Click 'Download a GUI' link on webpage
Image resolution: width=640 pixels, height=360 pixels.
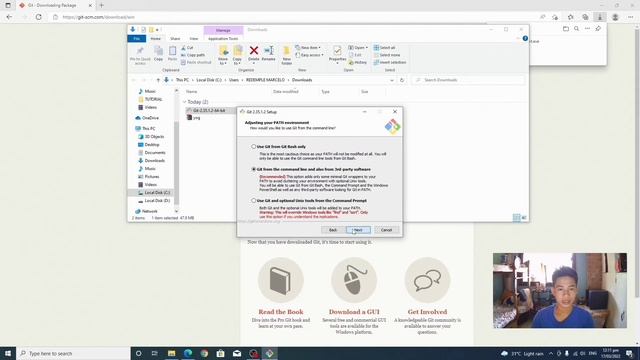click(x=354, y=312)
